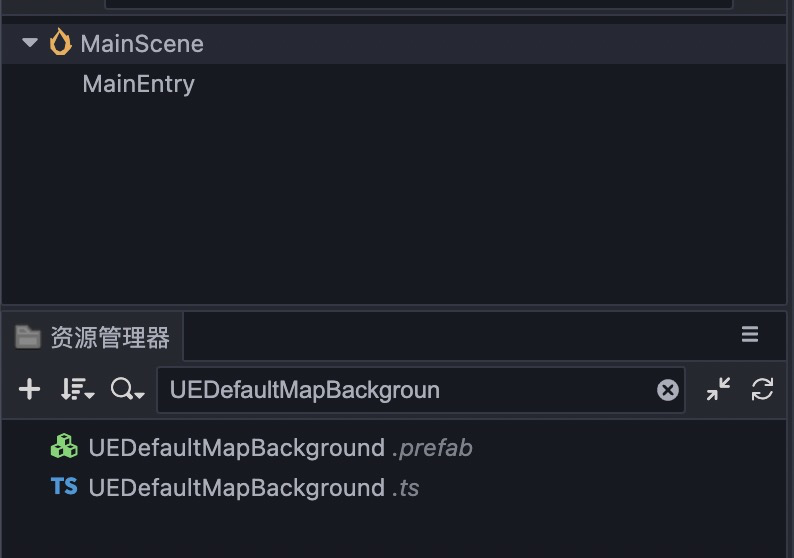Select the MainScene node label

pyautogui.click(x=142, y=44)
